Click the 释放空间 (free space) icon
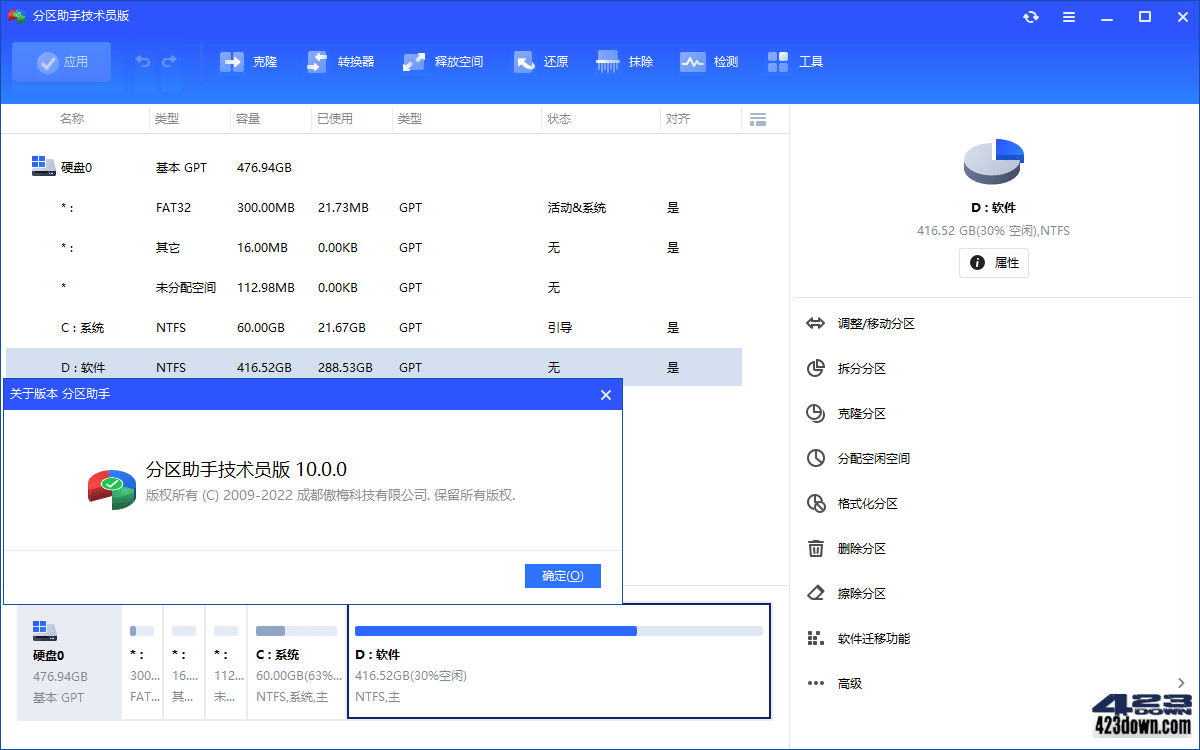The height and width of the screenshot is (750, 1200). (x=441, y=61)
